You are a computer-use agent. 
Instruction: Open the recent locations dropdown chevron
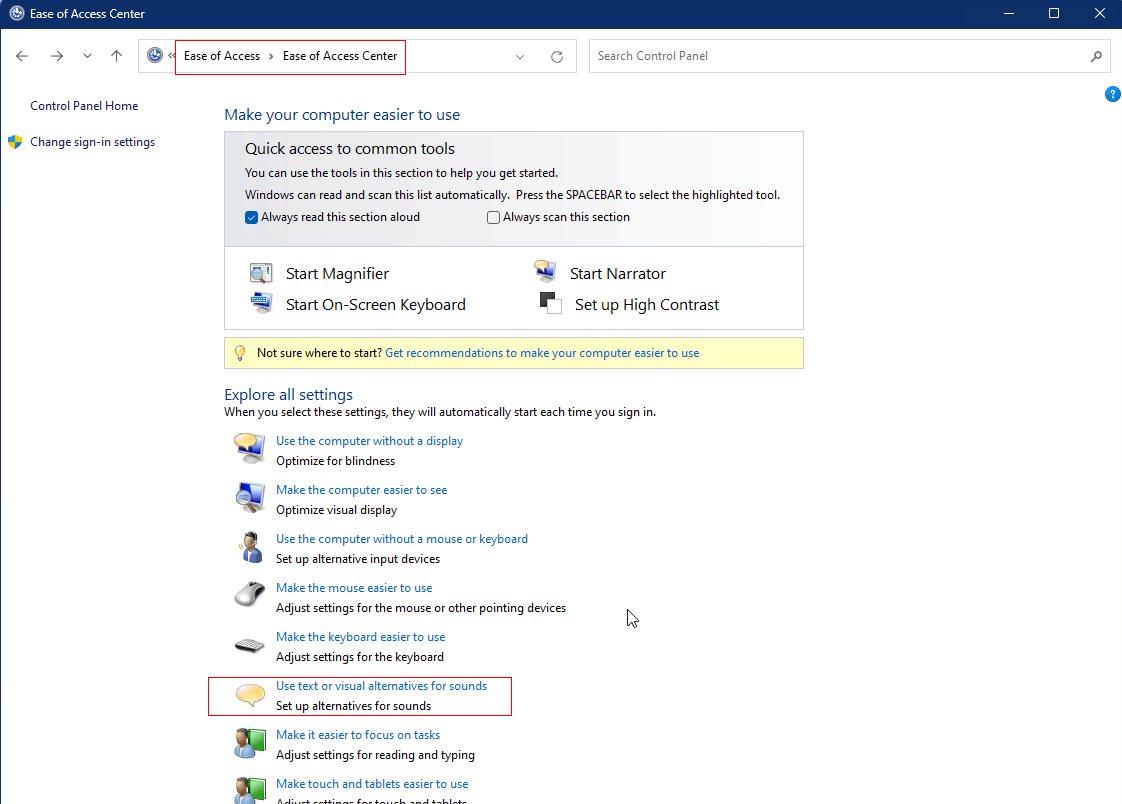pyautogui.click(x=87, y=56)
